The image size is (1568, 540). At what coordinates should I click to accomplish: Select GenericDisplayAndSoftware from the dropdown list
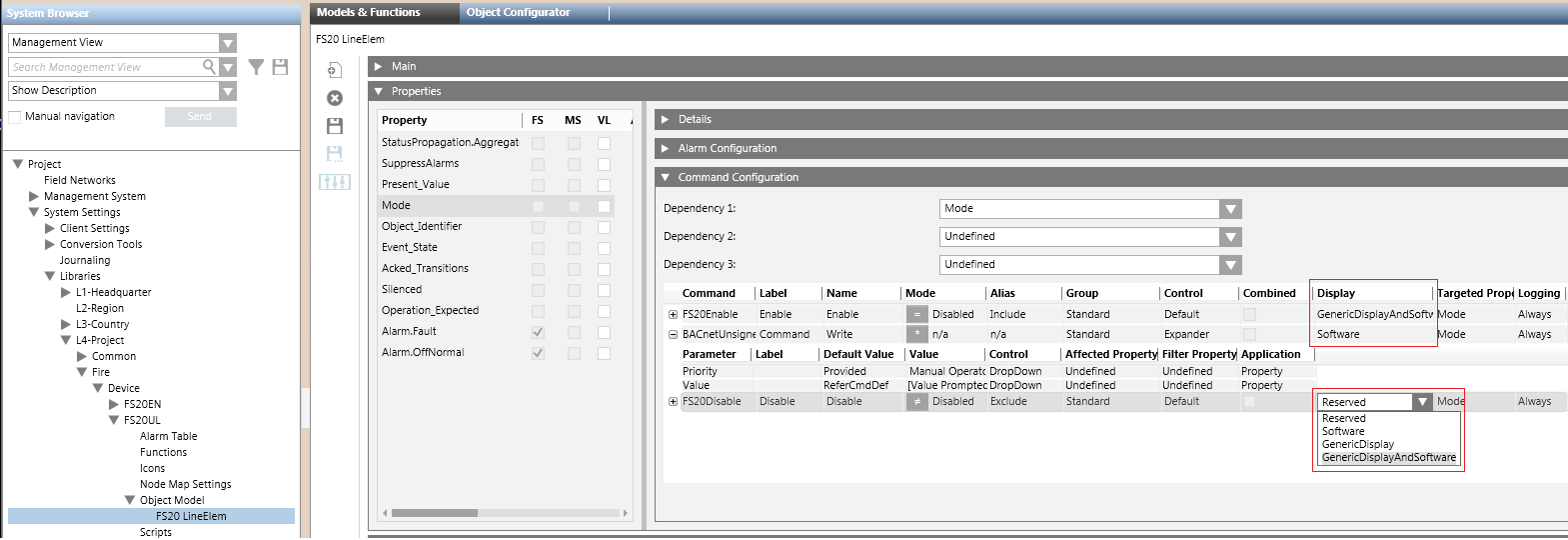(x=1388, y=457)
